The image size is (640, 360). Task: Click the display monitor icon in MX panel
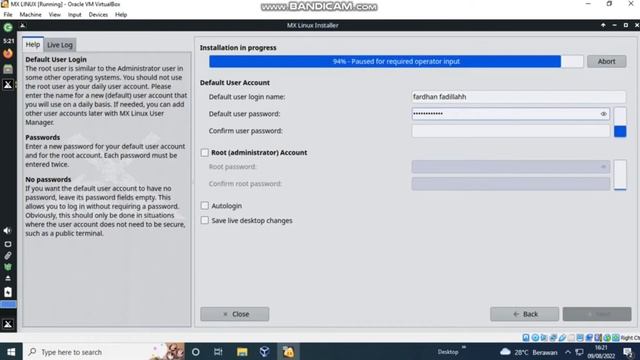click(x=8, y=244)
